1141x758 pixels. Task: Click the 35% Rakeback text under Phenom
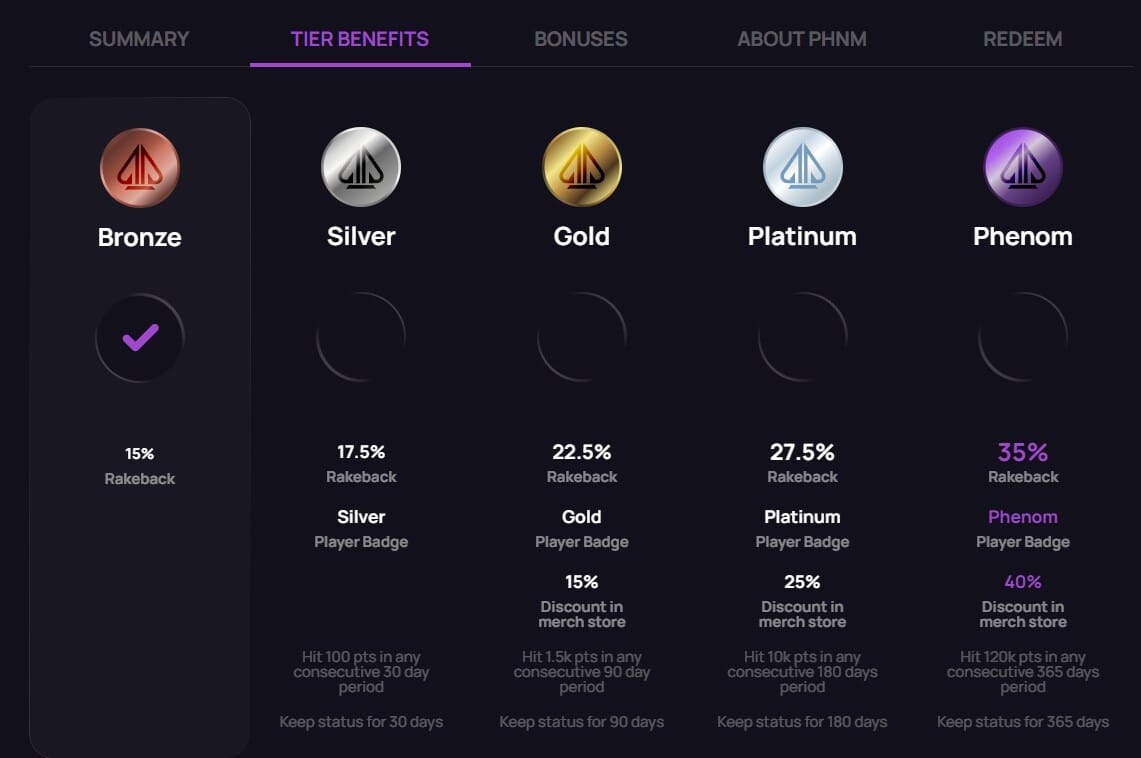(x=1023, y=452)
